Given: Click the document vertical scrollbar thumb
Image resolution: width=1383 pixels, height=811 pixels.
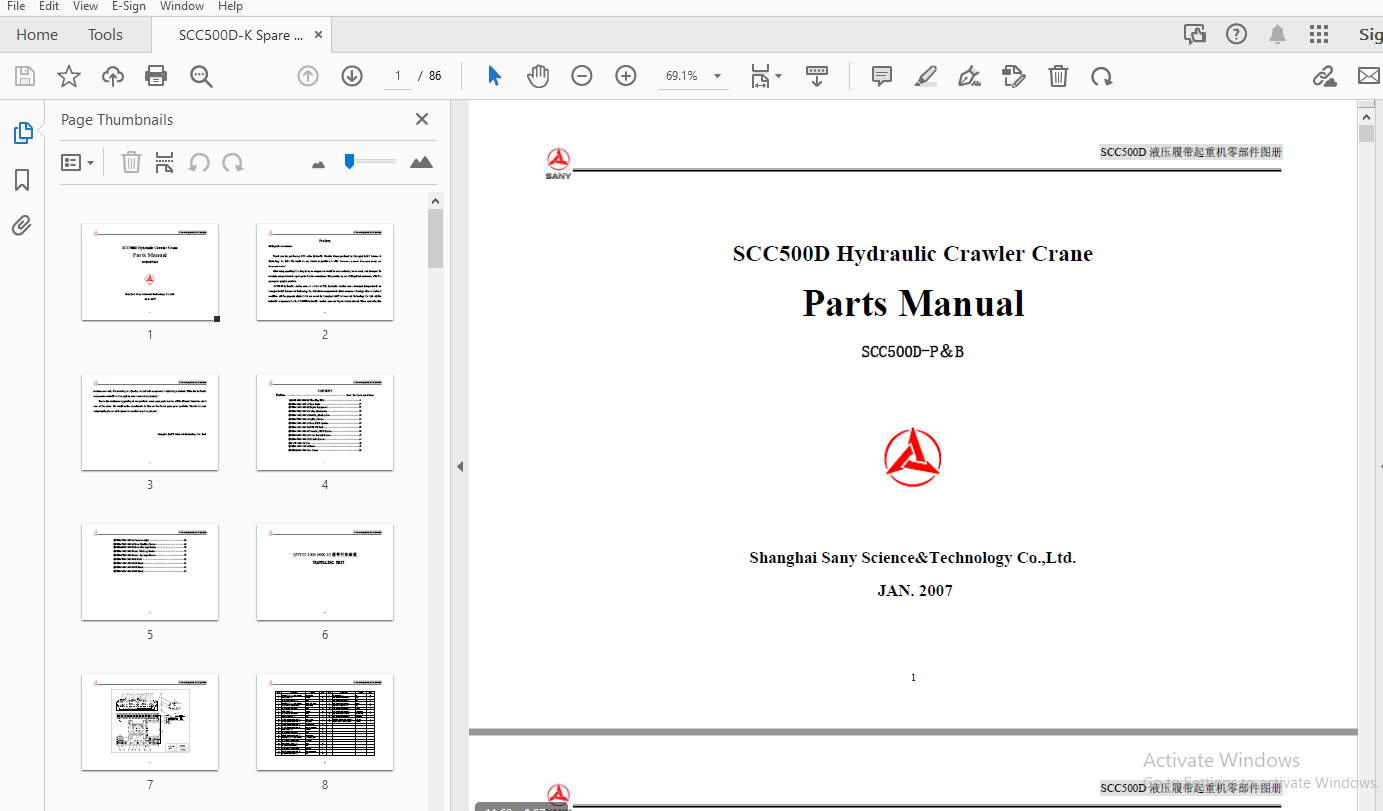Looking at the screenshot, I should (1367, 134).
